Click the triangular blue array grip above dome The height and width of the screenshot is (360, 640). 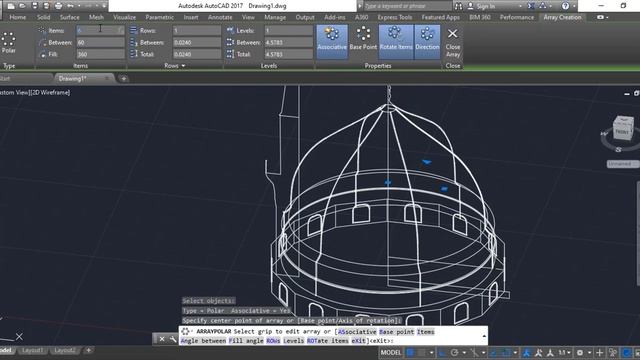pyautogui.click(x=427, y=162)
